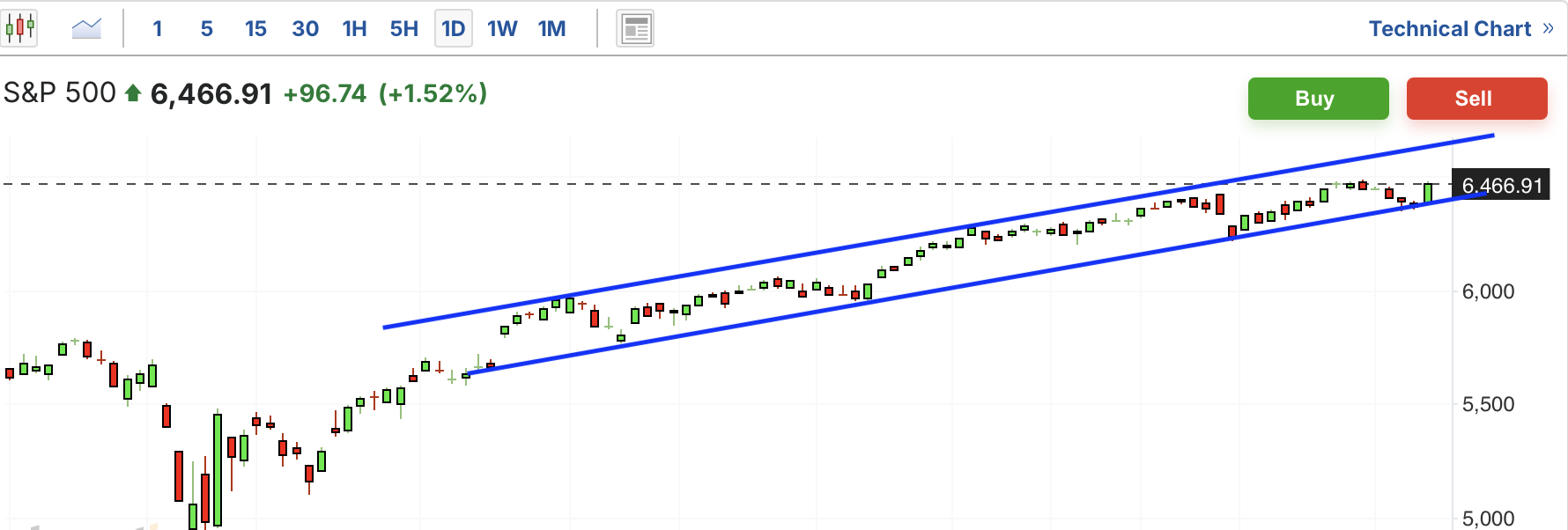Click the red Sell button
1568x530 pixels.
pyautogui.click(x=1476, y=99)
